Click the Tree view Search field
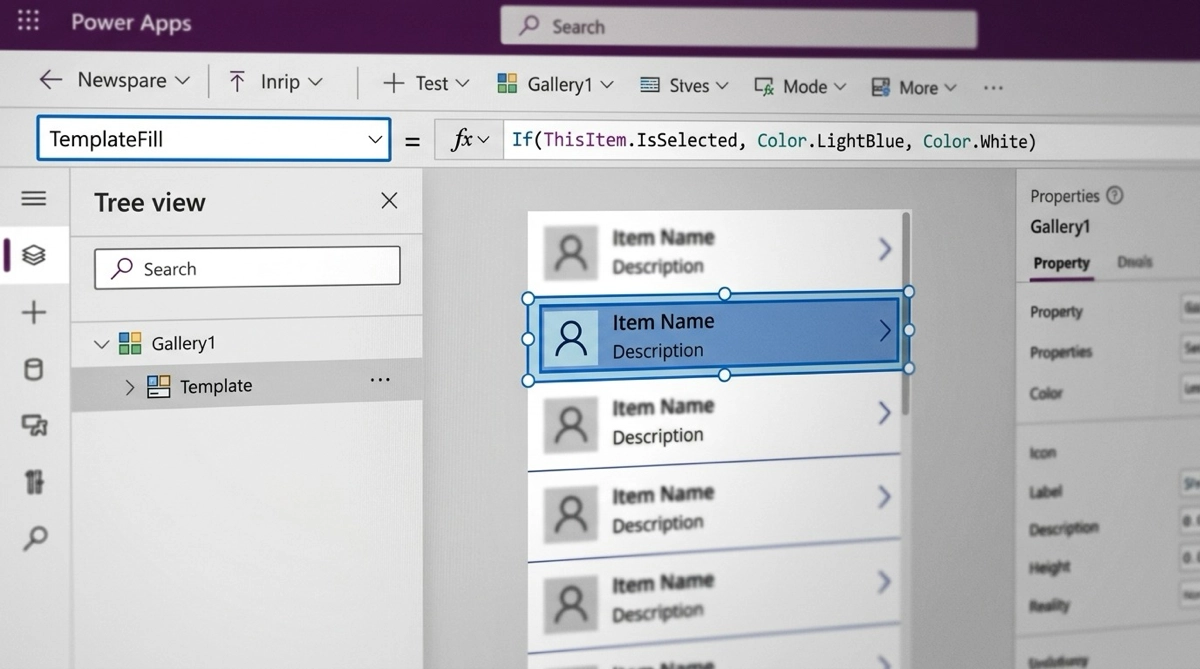Image resolution: width=1200 pixels, height=669 pixels. click(247, 268)
